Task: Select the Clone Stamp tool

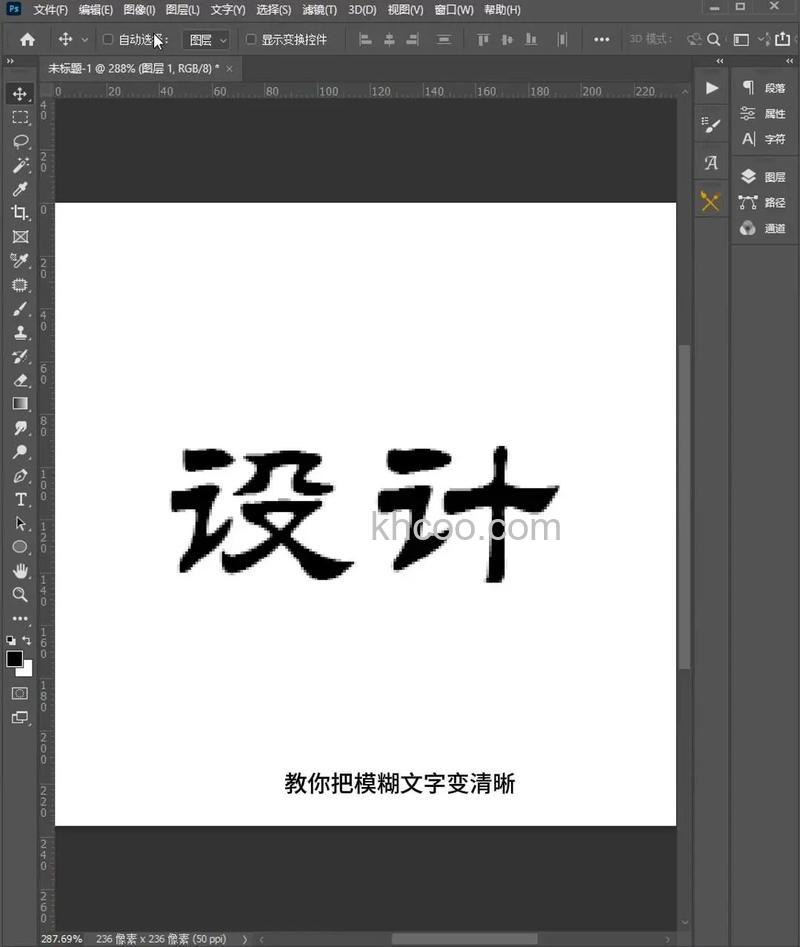Action: tap(20, 333)
